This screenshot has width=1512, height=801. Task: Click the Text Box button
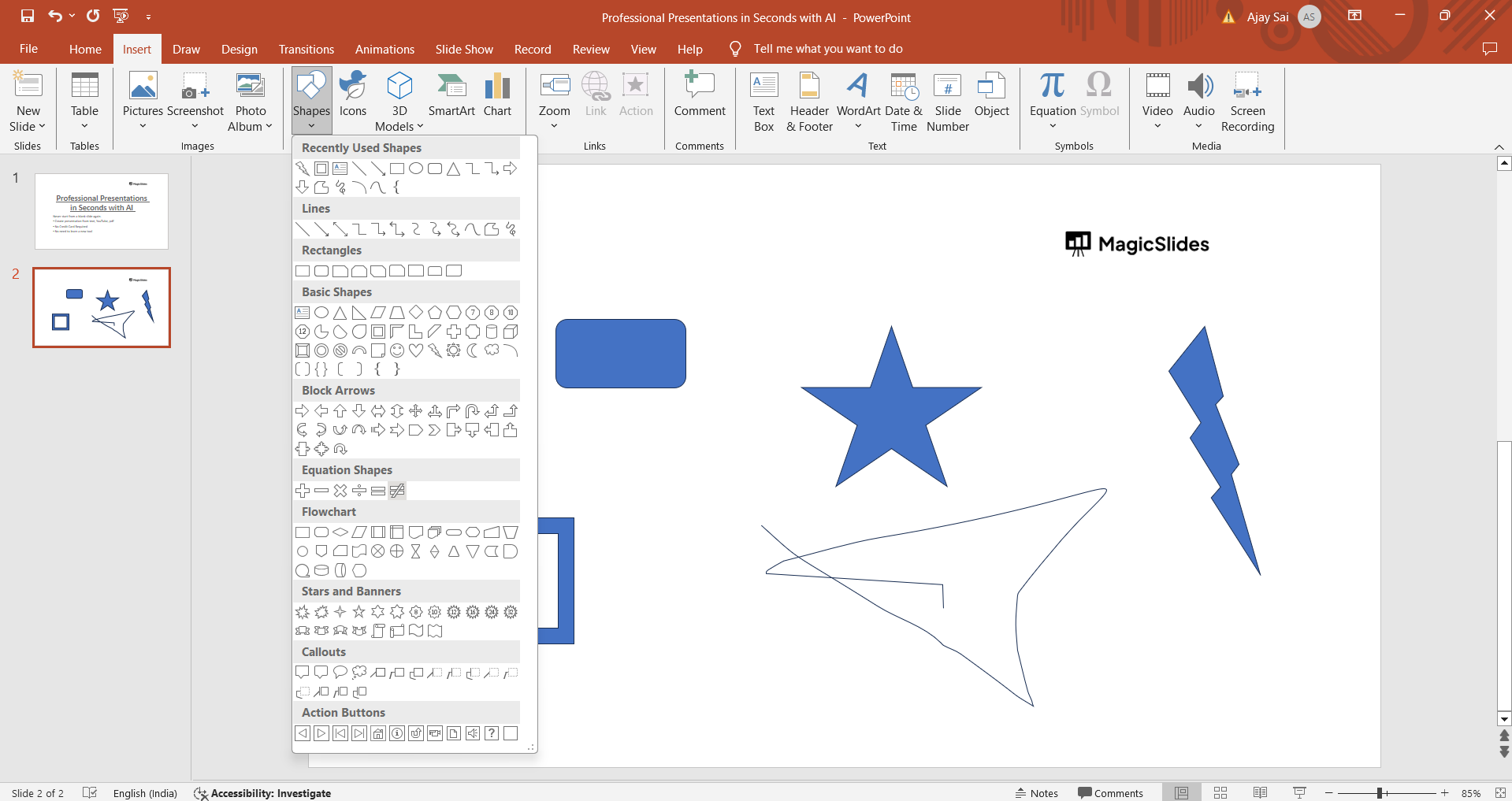763,102
